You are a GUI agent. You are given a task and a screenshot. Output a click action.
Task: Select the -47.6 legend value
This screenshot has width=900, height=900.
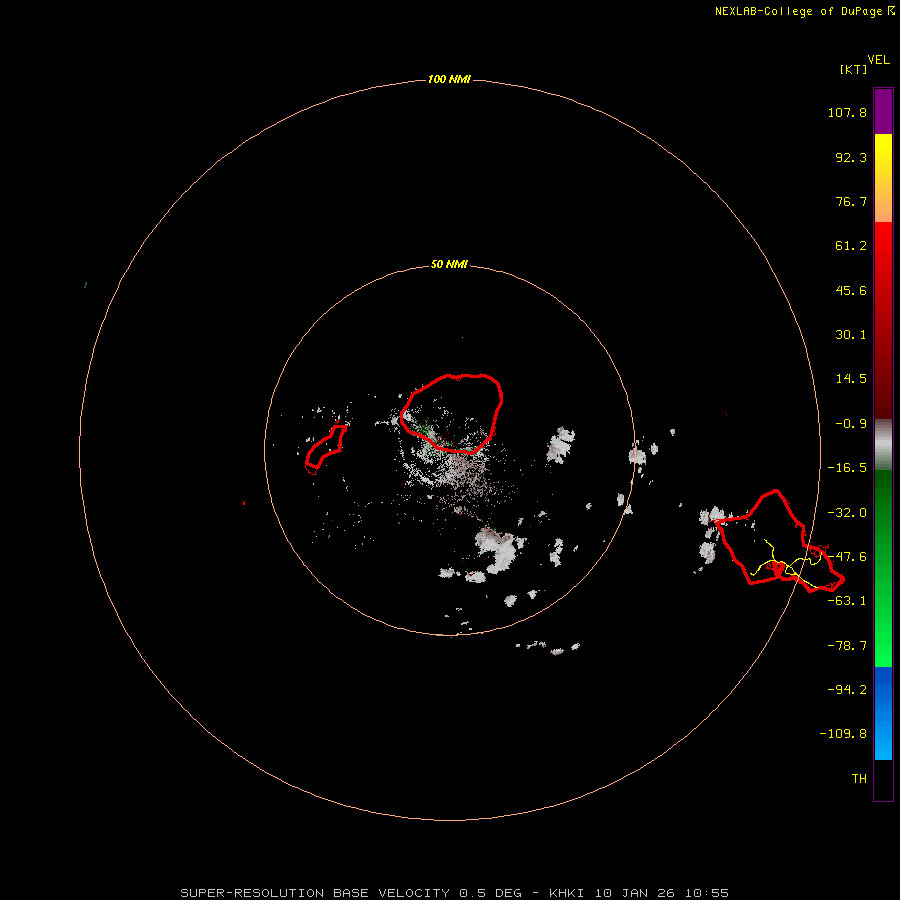click(847, 557)
